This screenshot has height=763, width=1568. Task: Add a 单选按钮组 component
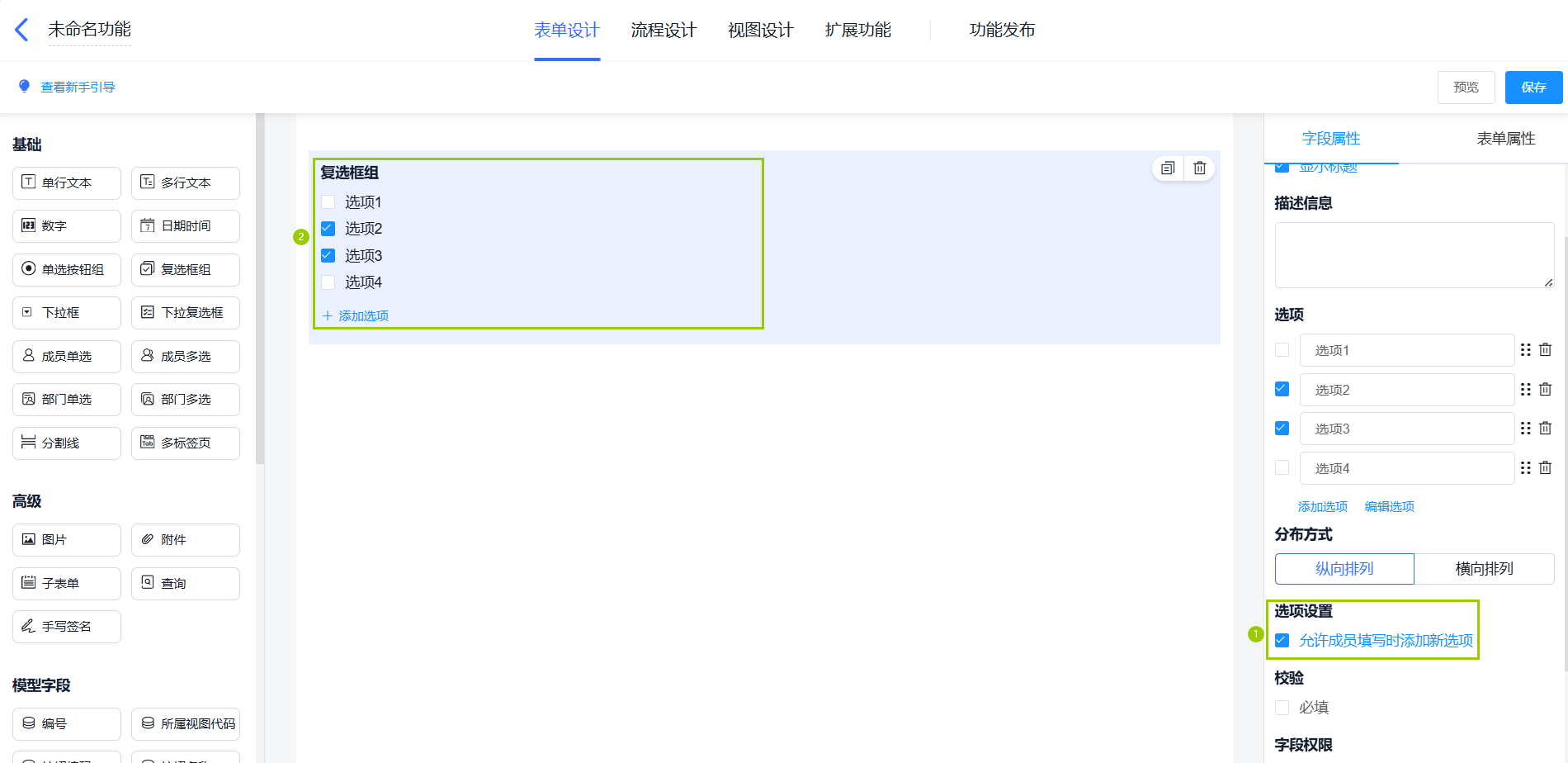point(67,270)
